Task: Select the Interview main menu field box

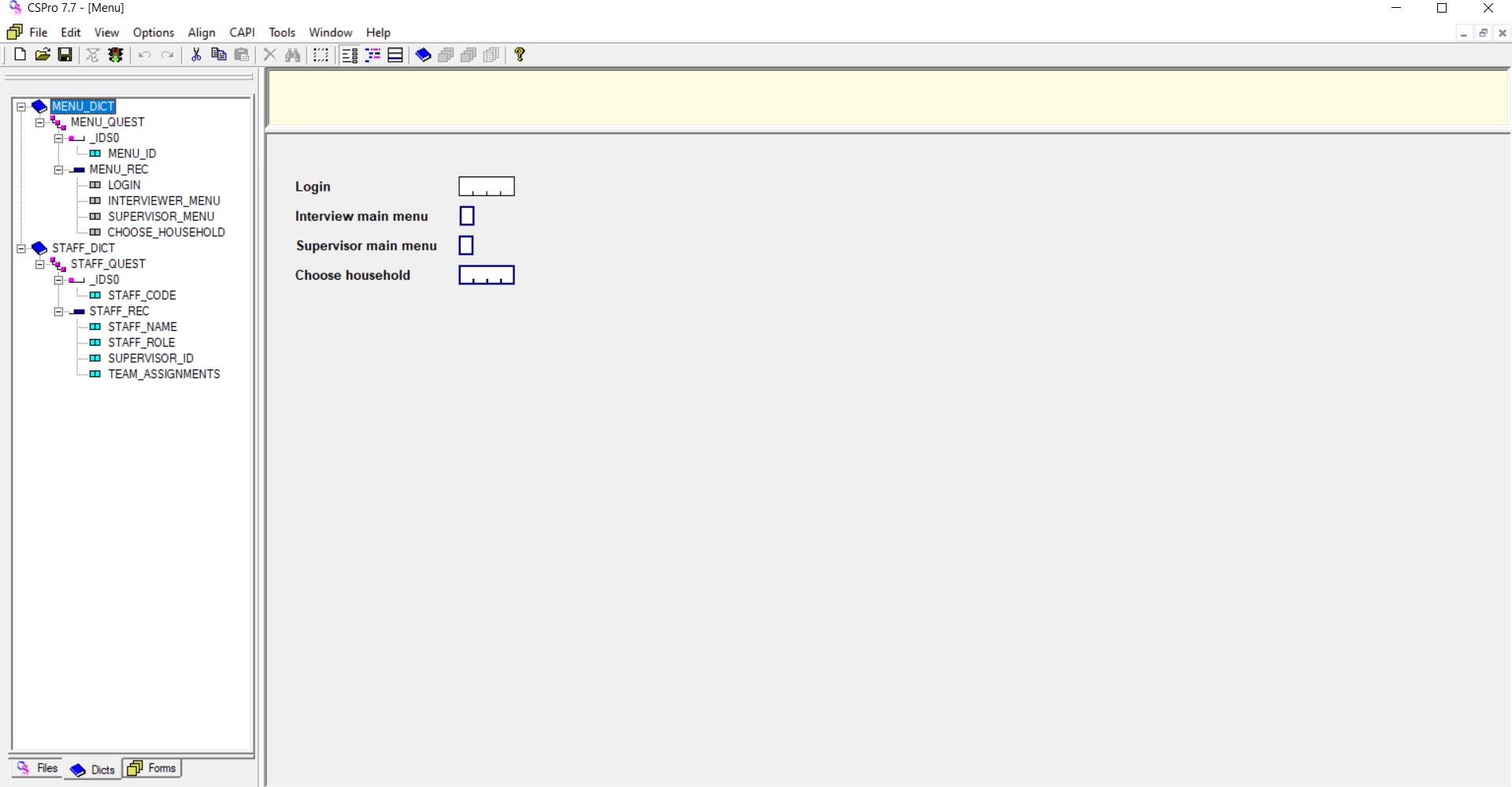Action: tap(467, 216)
